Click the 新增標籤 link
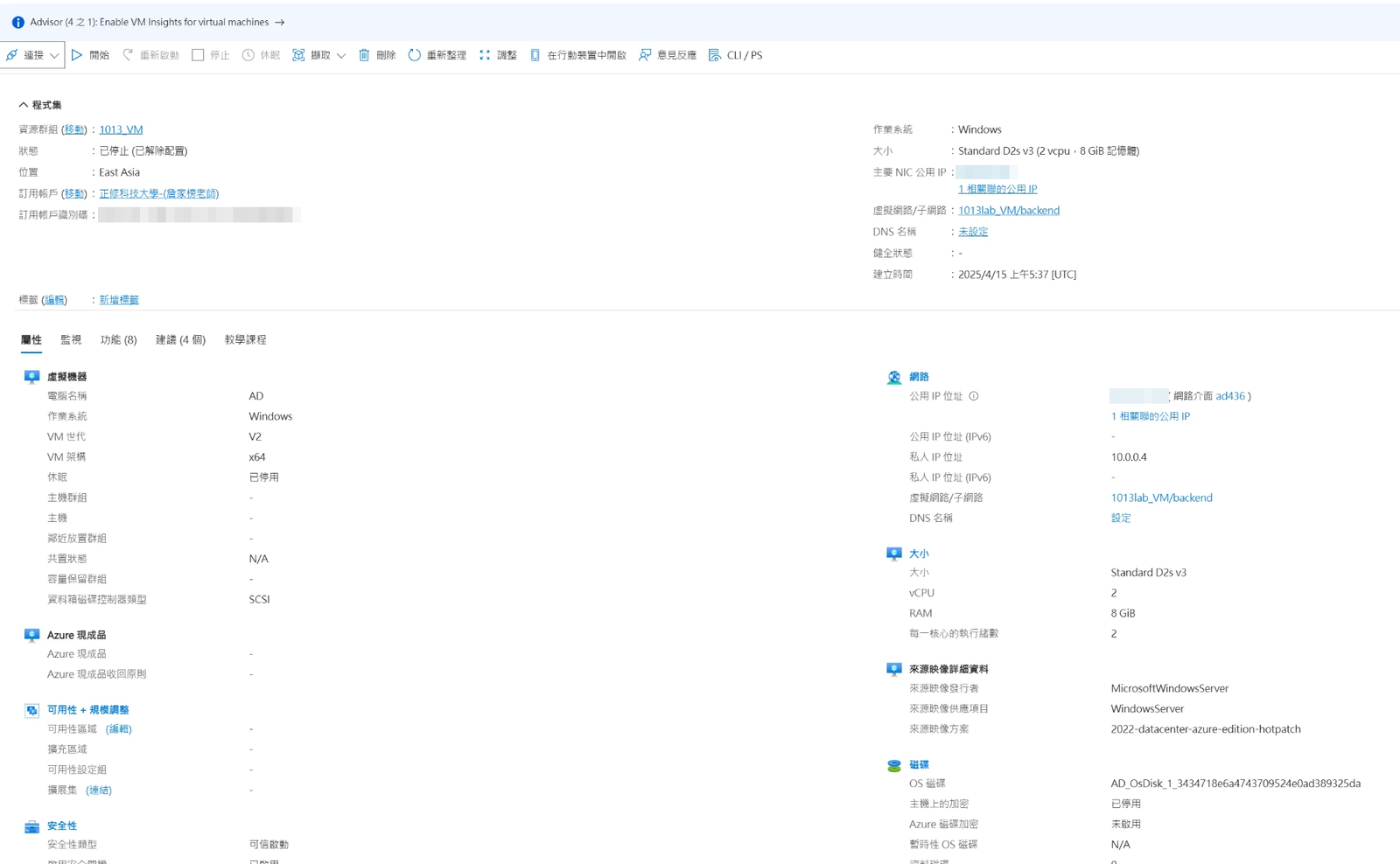The image size is (1400, 864). pos(119,300)
